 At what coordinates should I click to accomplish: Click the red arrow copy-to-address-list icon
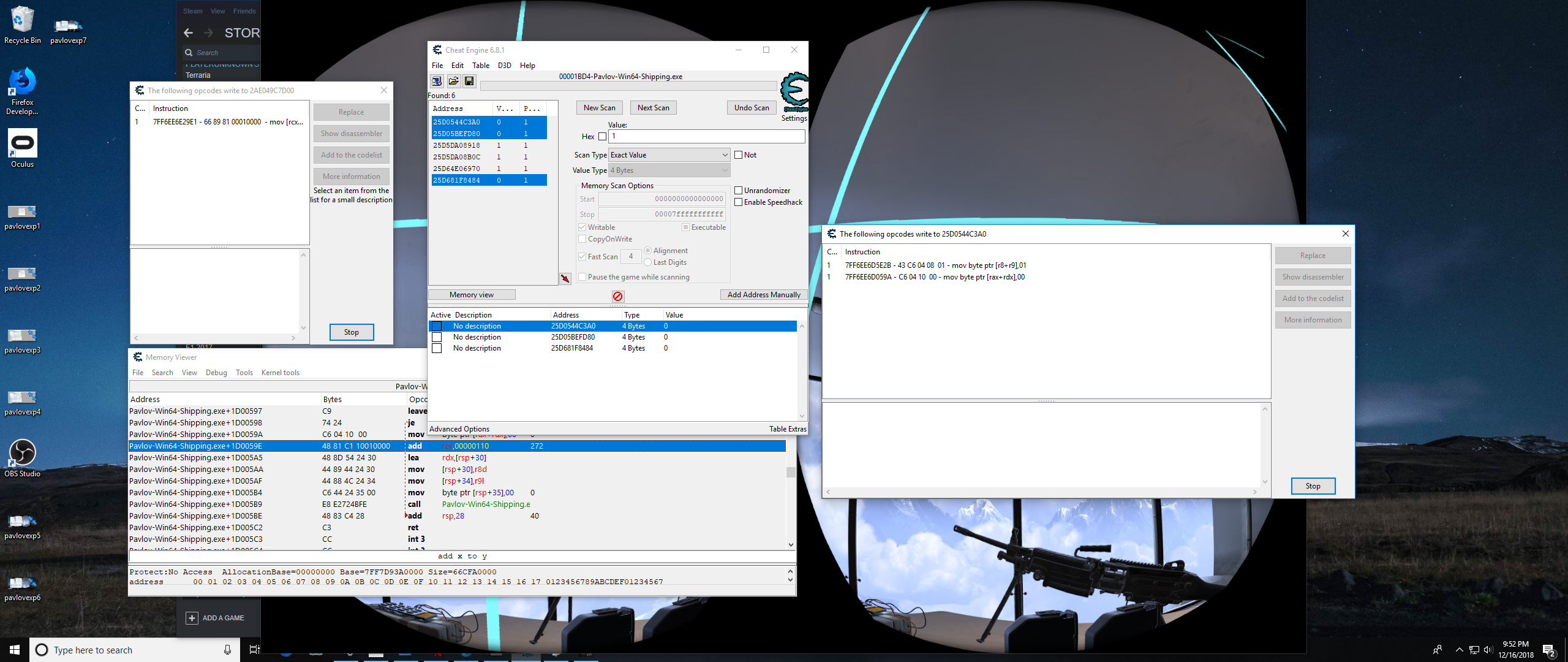565,279
